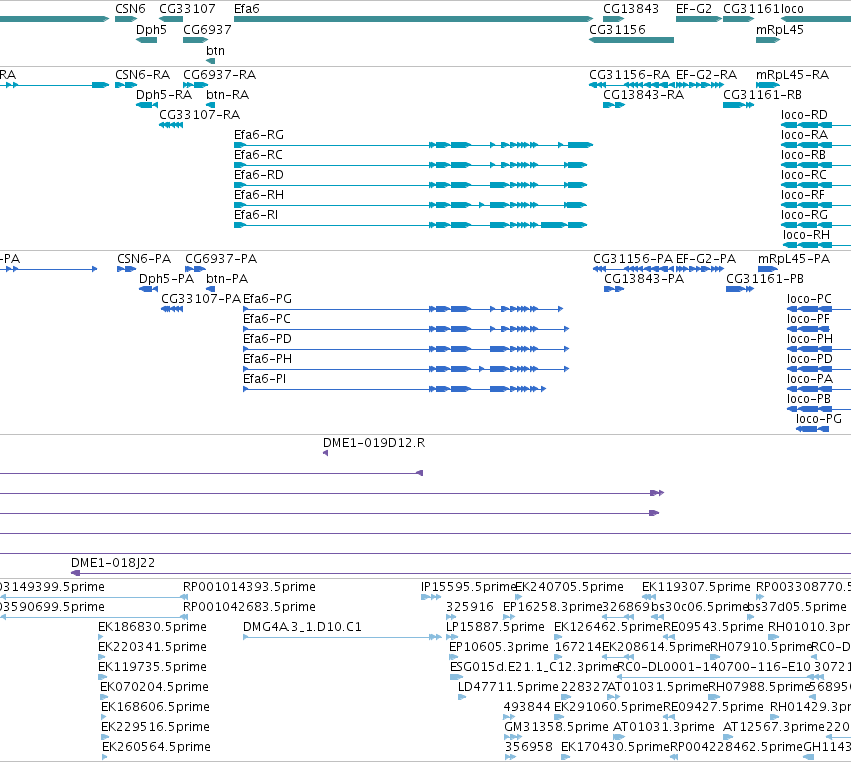Select transcript loco-RD
The height and width of the screenshot is (762, 851).
(816, 125)
